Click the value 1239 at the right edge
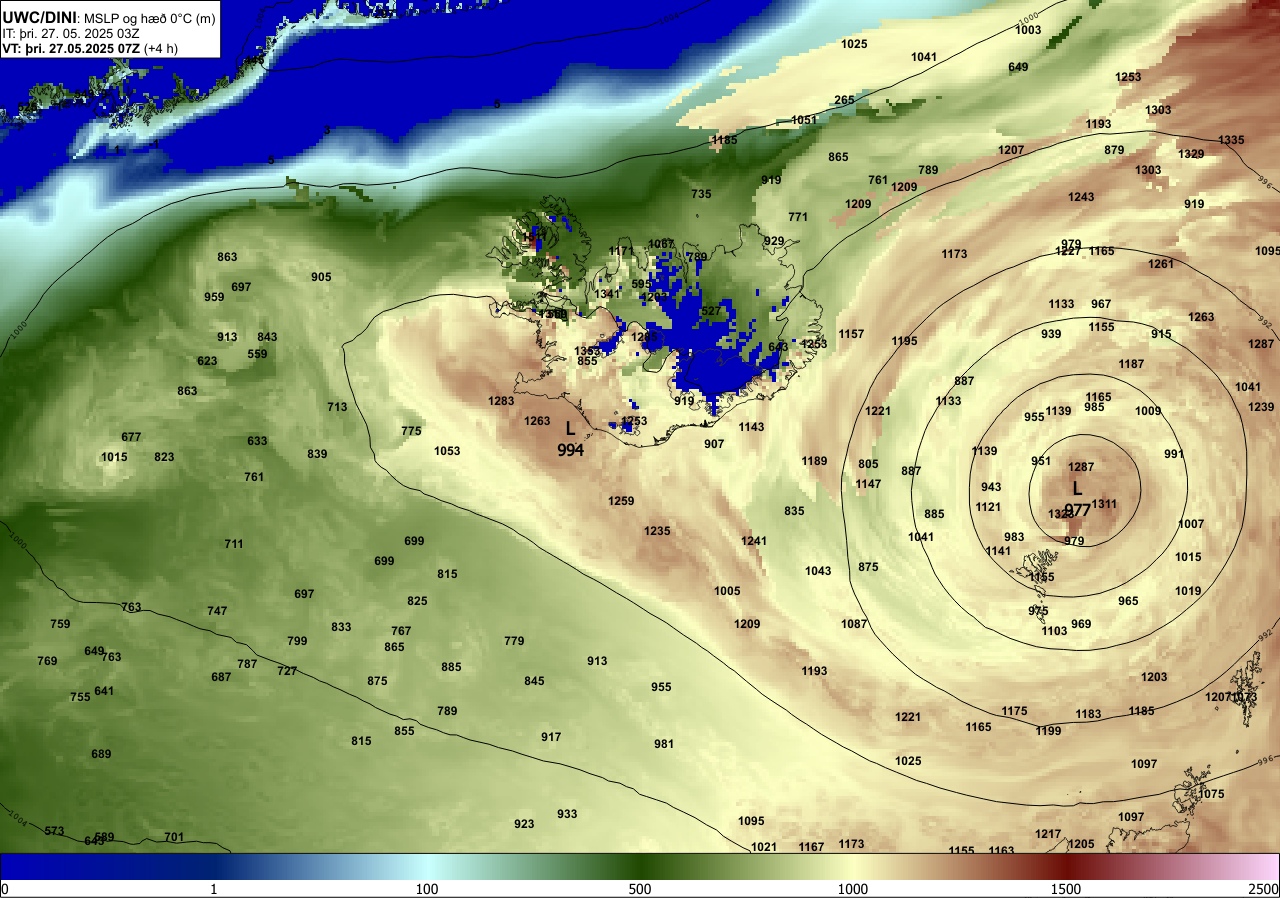Viewport: 1280px width, 898px height. (x=1262, y=407)
